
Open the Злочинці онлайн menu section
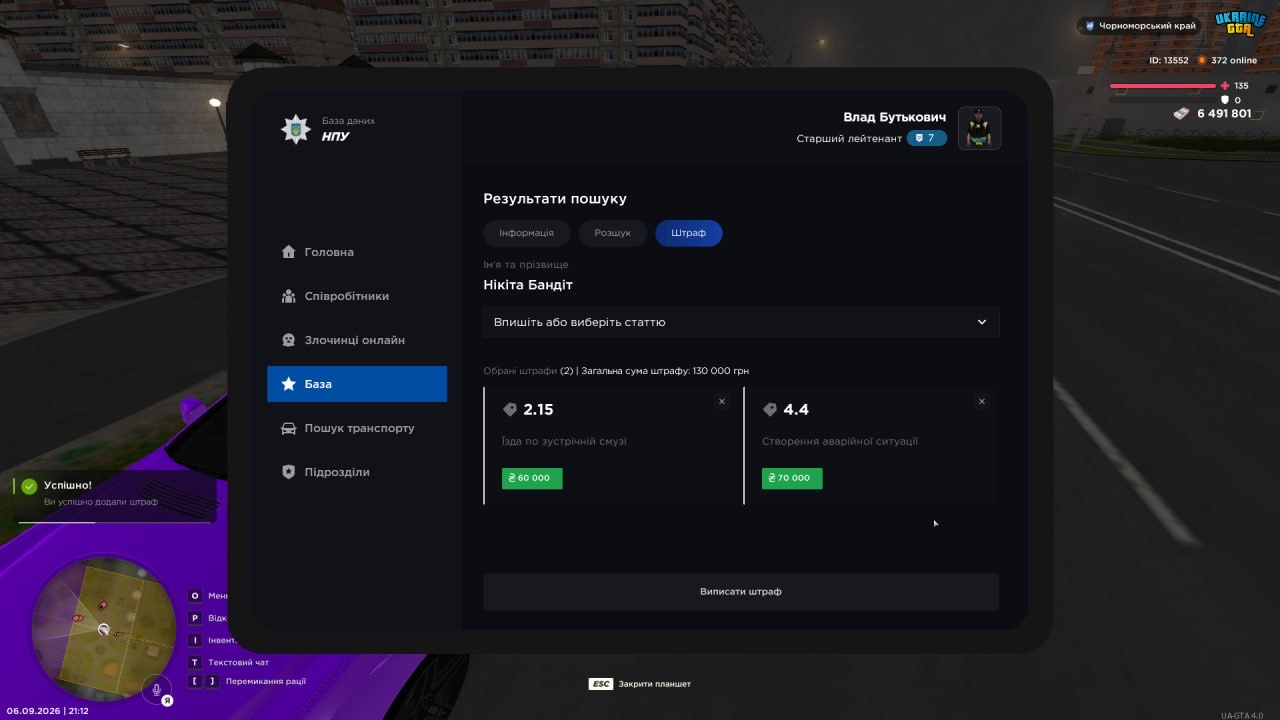[357, 340]
